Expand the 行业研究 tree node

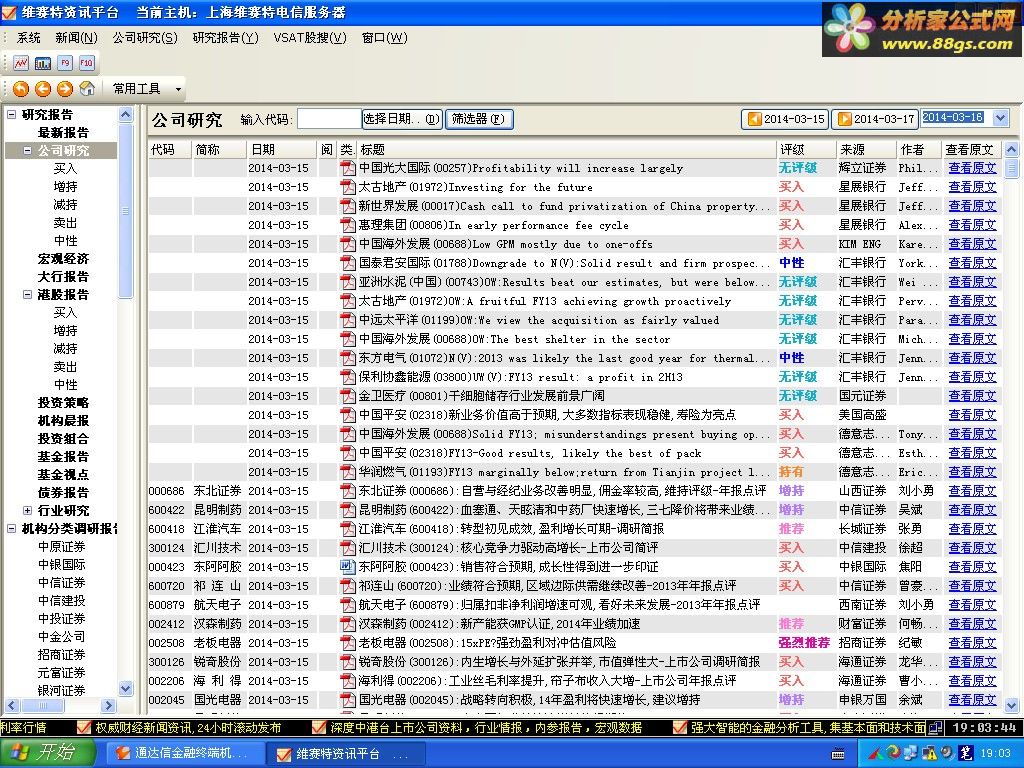[27, 511]
